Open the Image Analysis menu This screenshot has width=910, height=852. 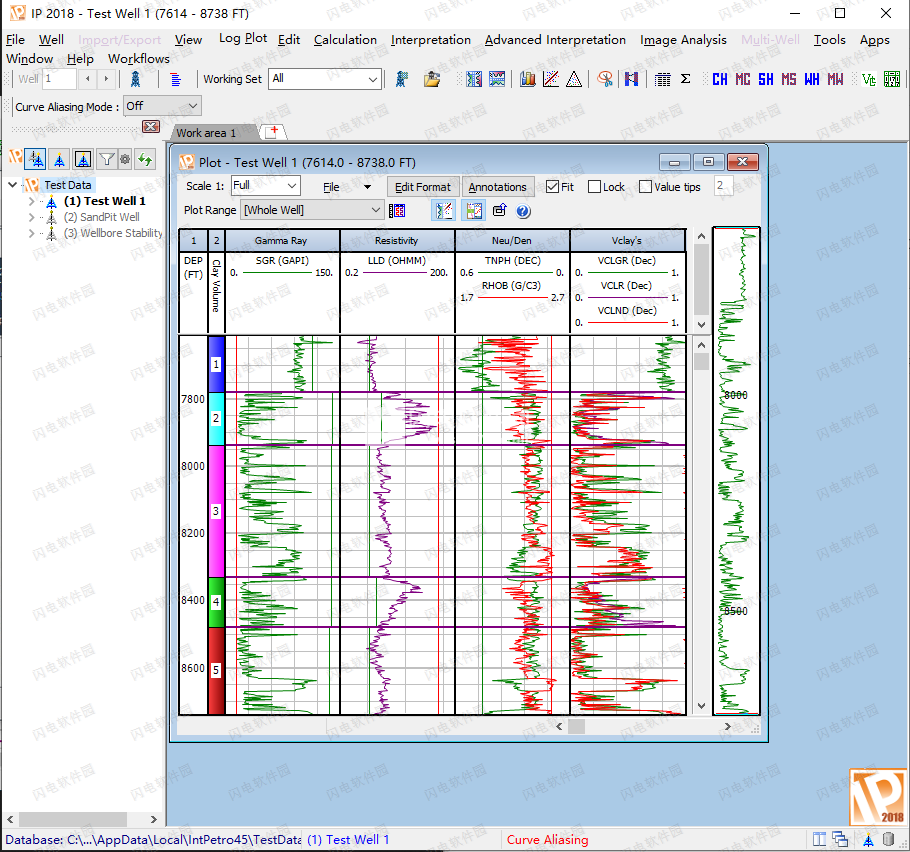[x=683, y=40]
